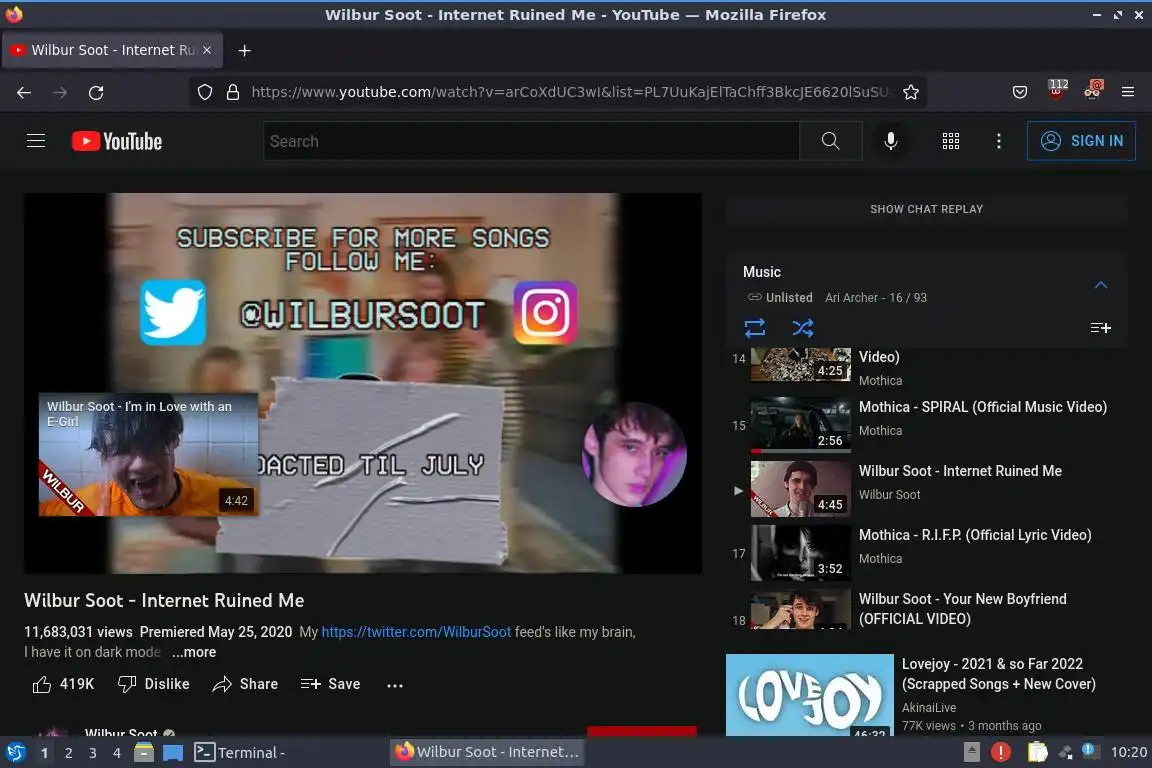Screen dimensions: 1152x768
Task: Show tracking protection shield info
Action: coord(205,93)
